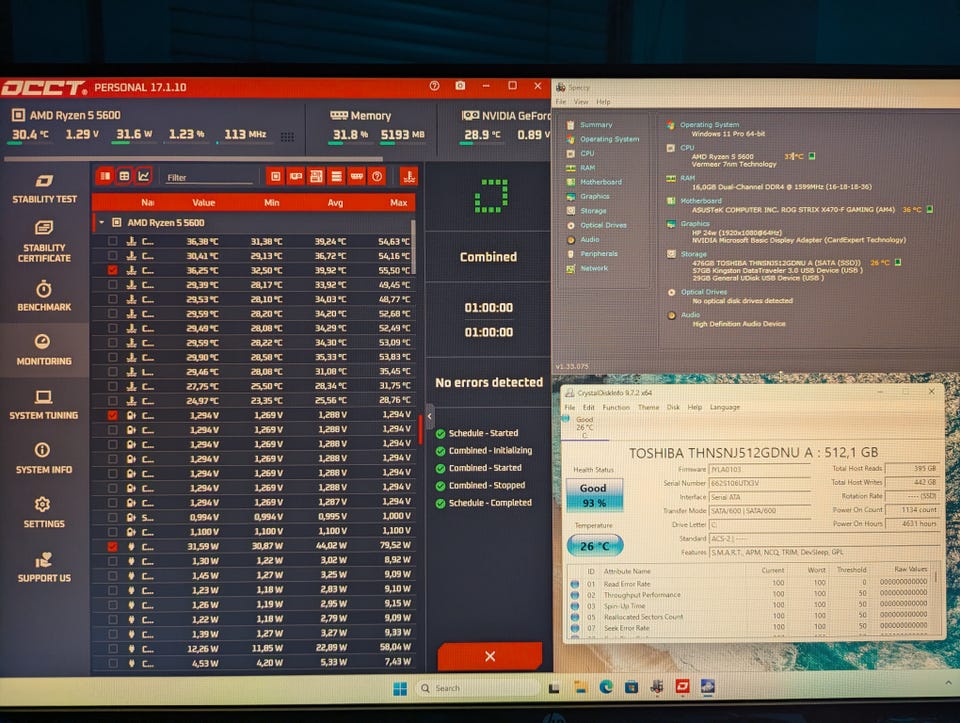
Task: Open System Tuning in the OCCT sidebar
Action: (x=44, y=404)
